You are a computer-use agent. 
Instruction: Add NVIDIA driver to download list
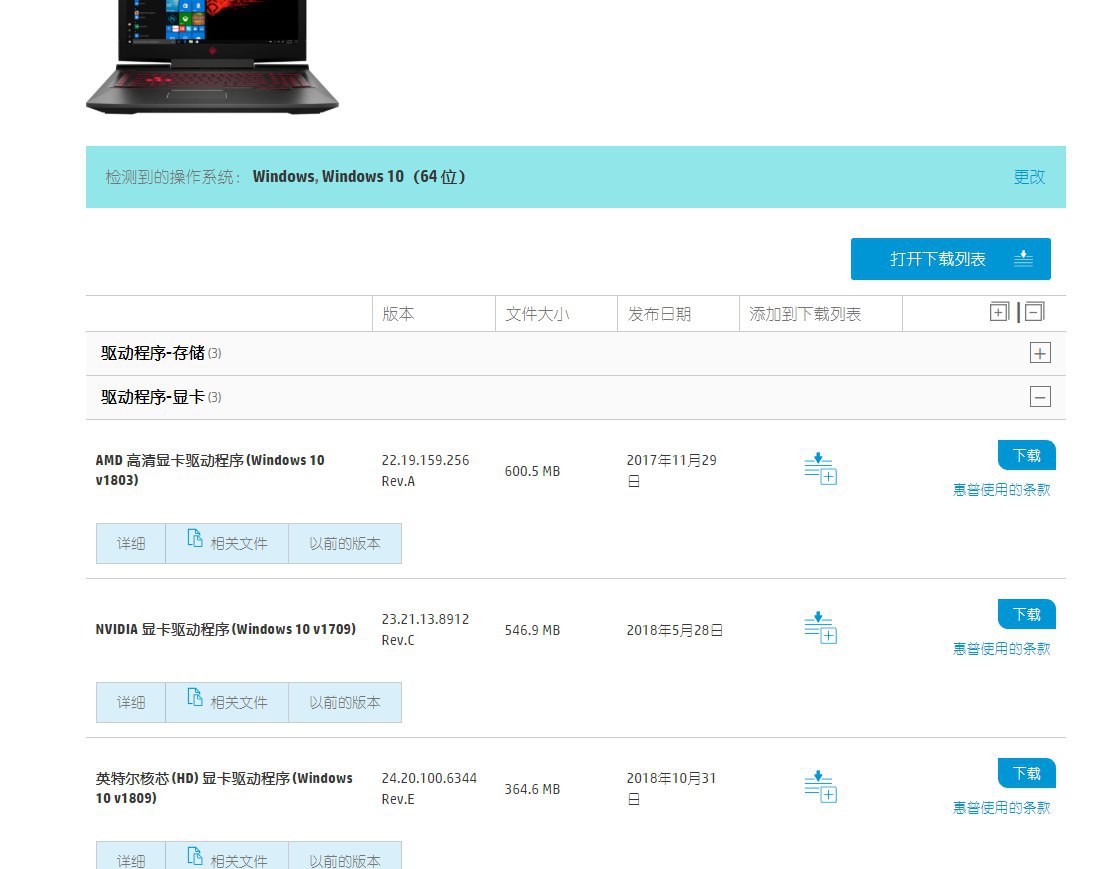820,628
